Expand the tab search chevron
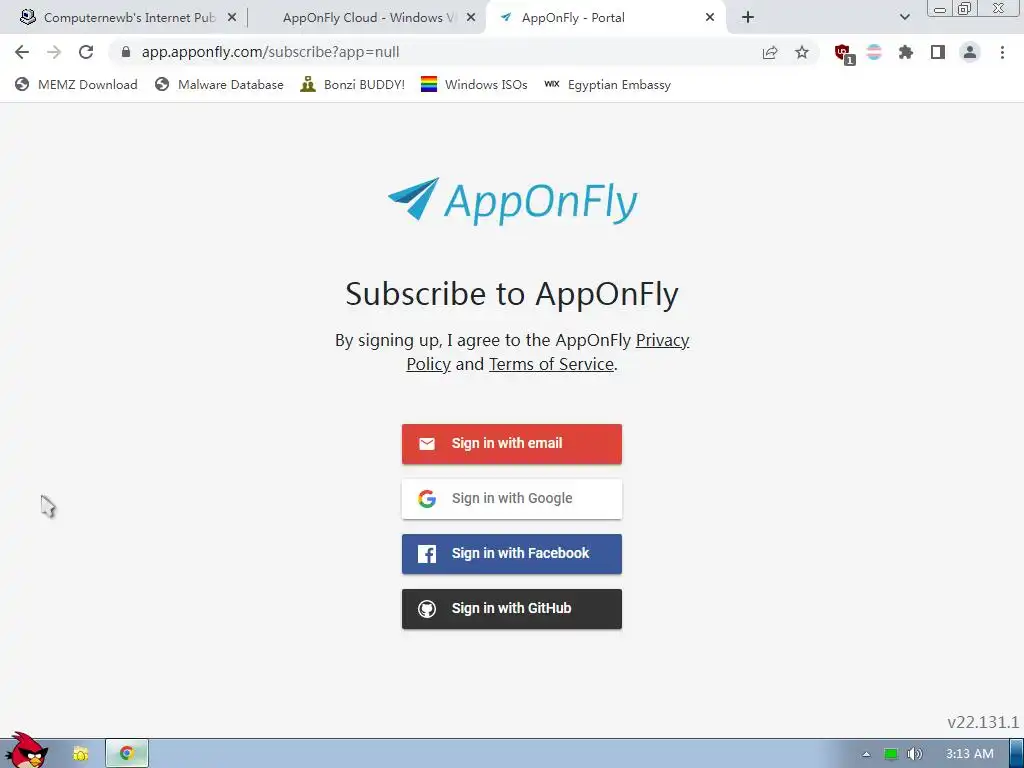 coord(904,18)
